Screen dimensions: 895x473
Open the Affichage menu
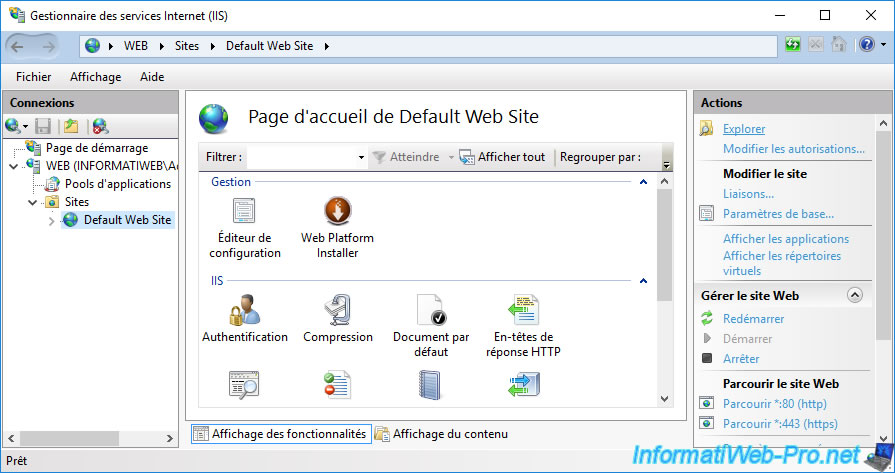click(x=95, y=77)
